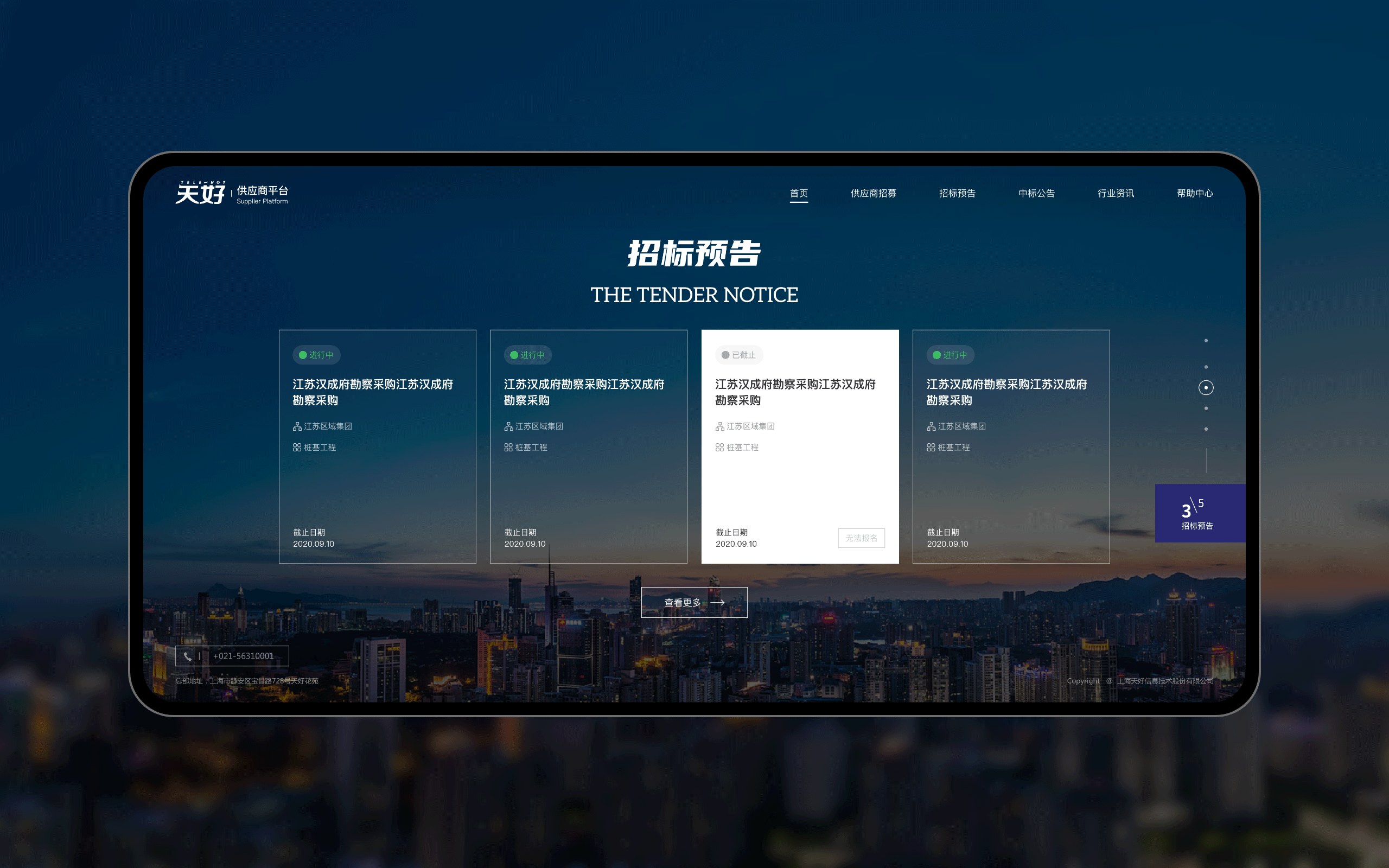Open the 帮助中心 nav item
Screen dimensions: 1389x868
(1194, 194)
